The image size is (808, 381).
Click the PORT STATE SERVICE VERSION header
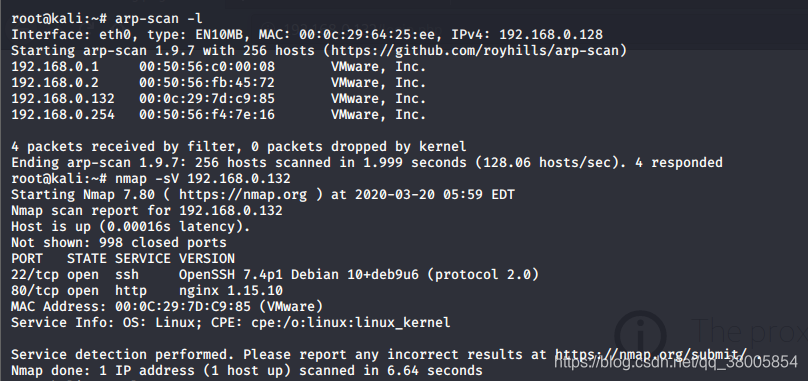(123, 259)
